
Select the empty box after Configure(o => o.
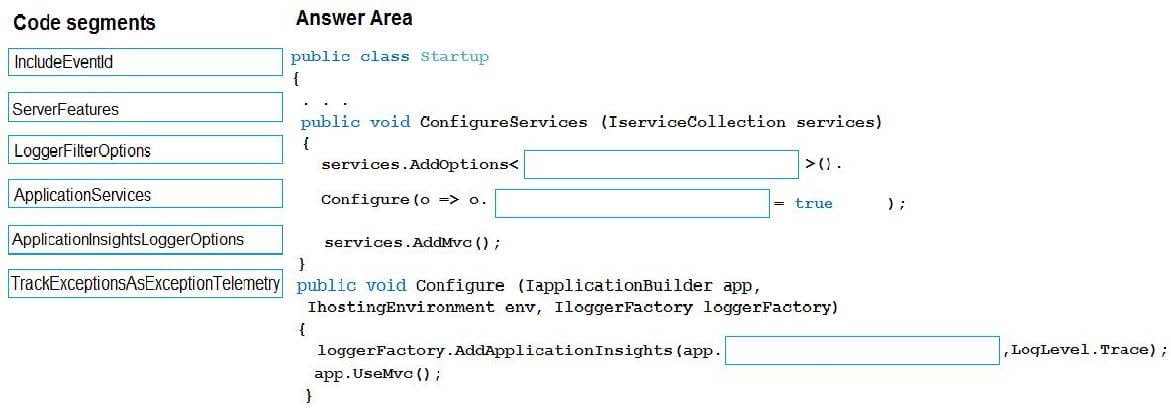pos(631,203)
